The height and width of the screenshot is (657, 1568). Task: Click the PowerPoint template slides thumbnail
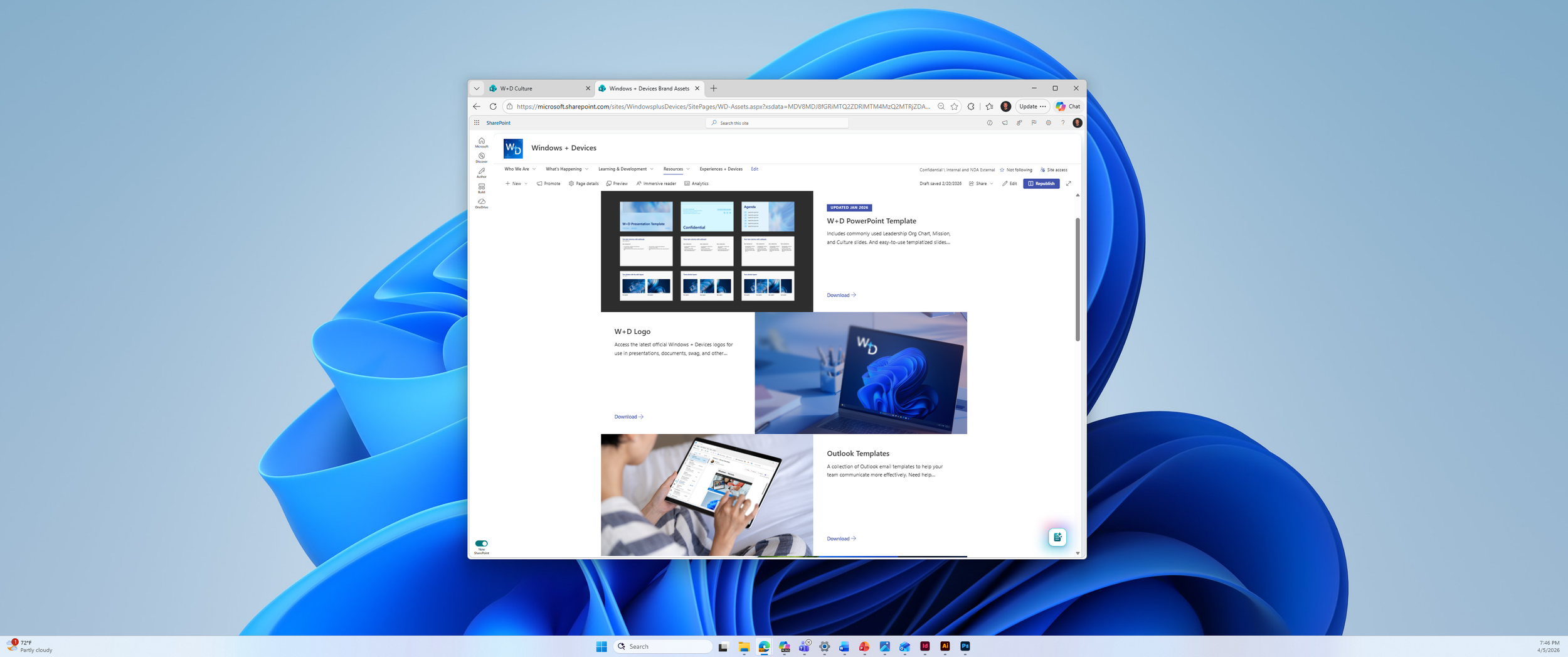click(x=707, y=252)
